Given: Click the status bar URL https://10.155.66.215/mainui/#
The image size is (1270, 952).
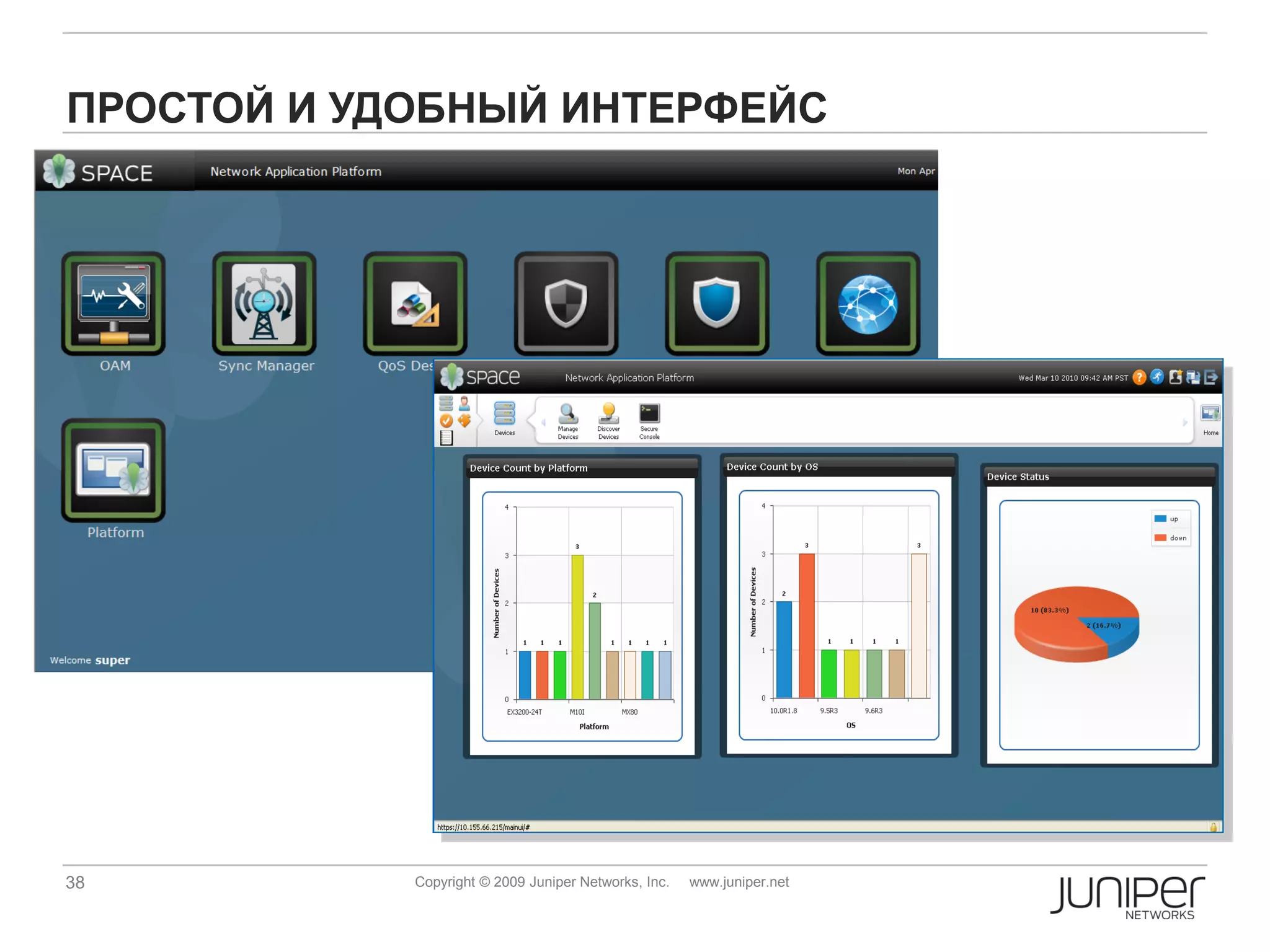Looking at the screenshot, I should click(483, 827).
